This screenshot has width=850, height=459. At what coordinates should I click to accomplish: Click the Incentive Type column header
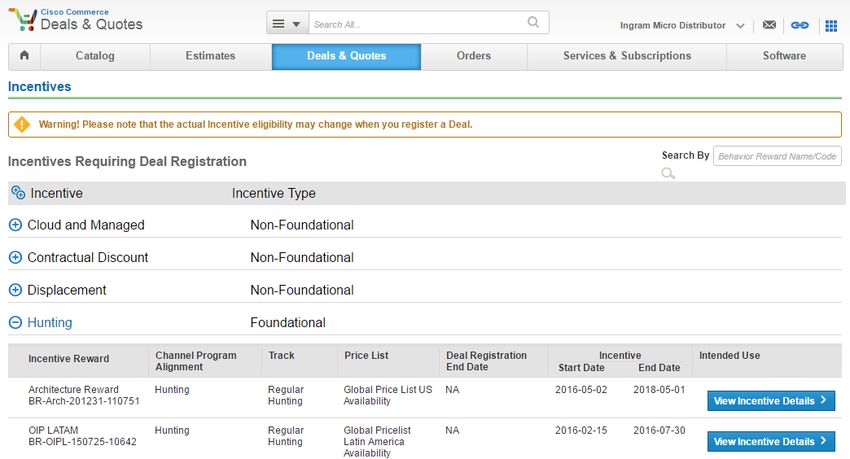click(274, 193)
